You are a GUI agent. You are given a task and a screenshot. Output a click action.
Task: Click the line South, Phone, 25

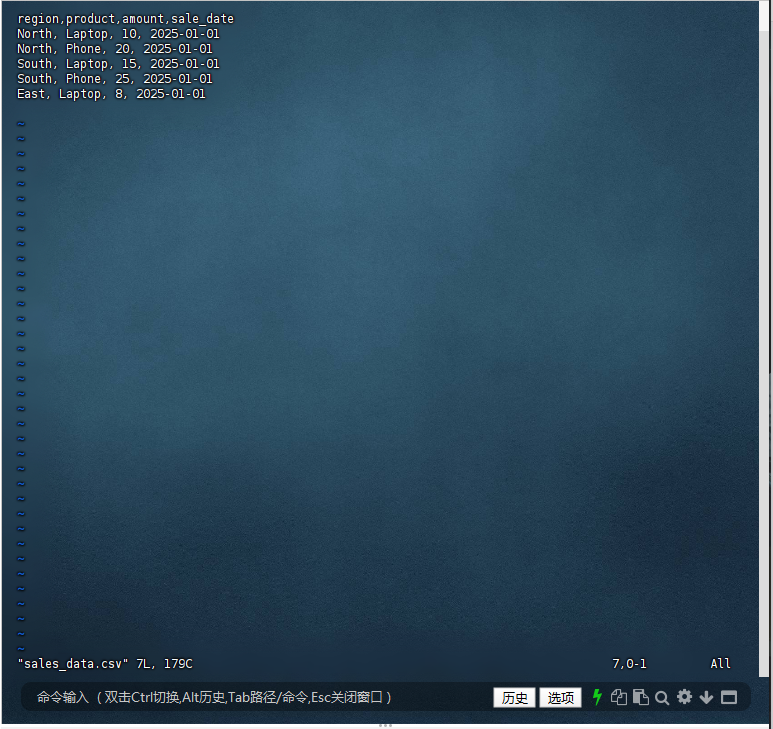click(115, 79)
